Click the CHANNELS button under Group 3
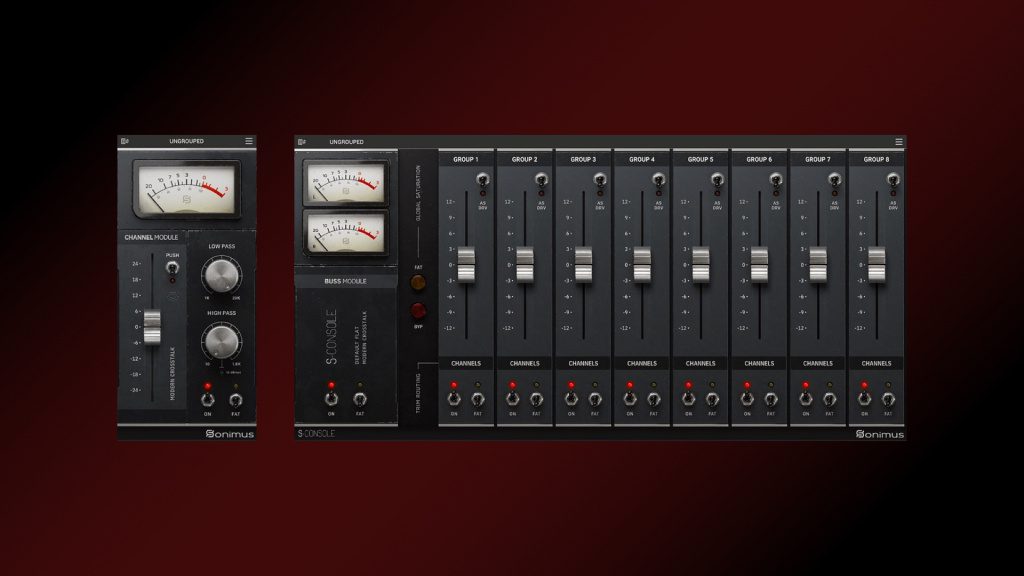 [x=583, y=363]
